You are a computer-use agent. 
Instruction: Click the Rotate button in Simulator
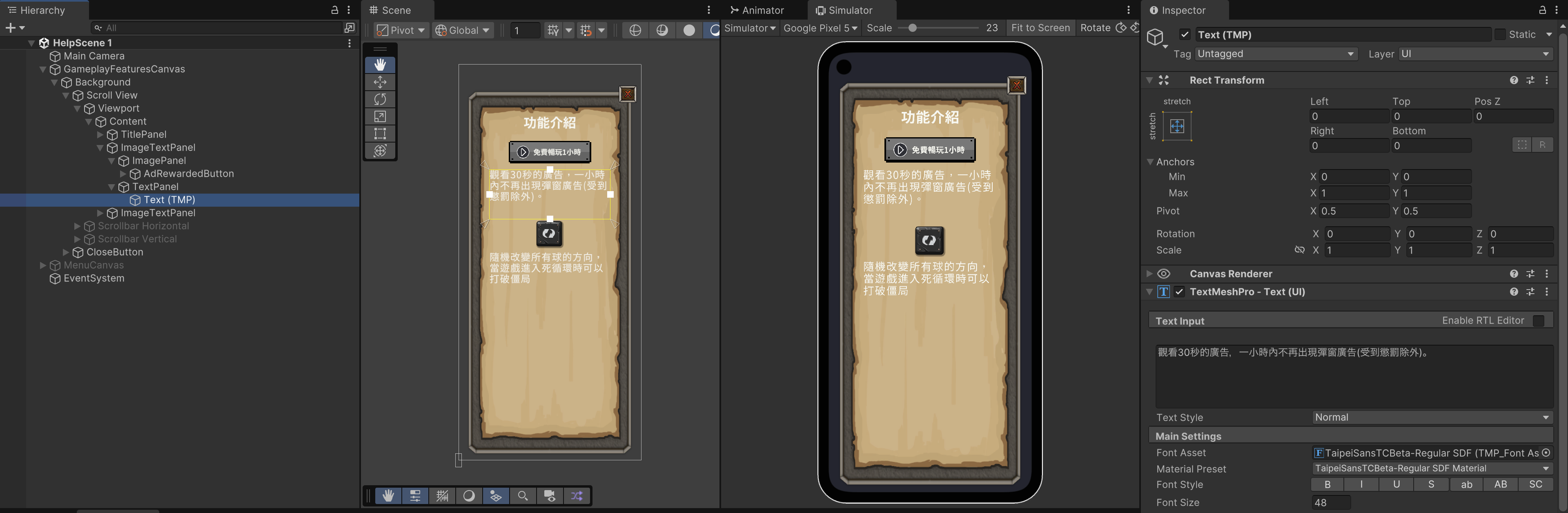(1095, 28)
